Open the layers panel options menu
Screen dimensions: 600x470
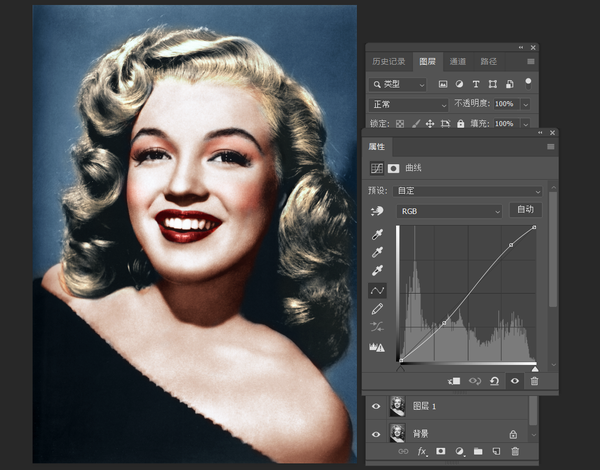pos(531,62)
